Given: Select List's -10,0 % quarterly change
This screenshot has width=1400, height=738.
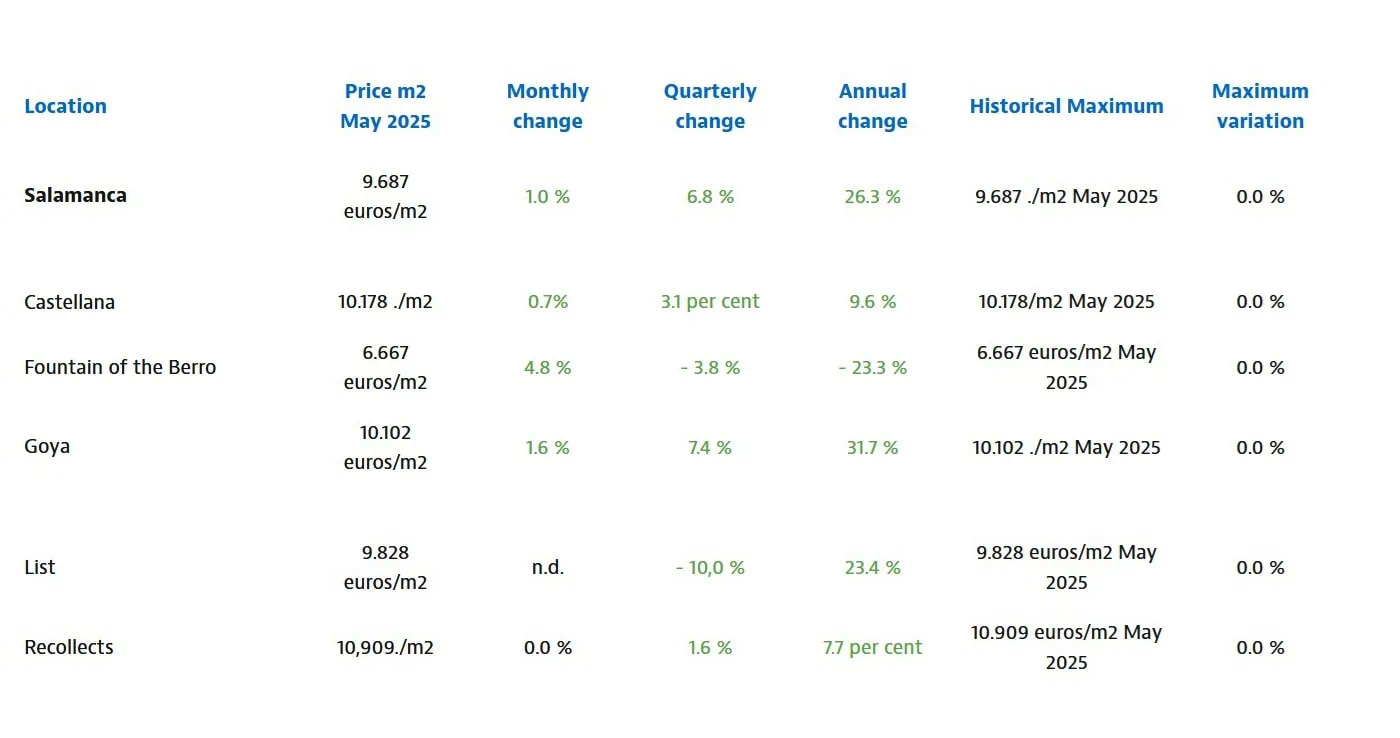Looking at the screenshot, I should pyautogui.click(x=710, y=568).
